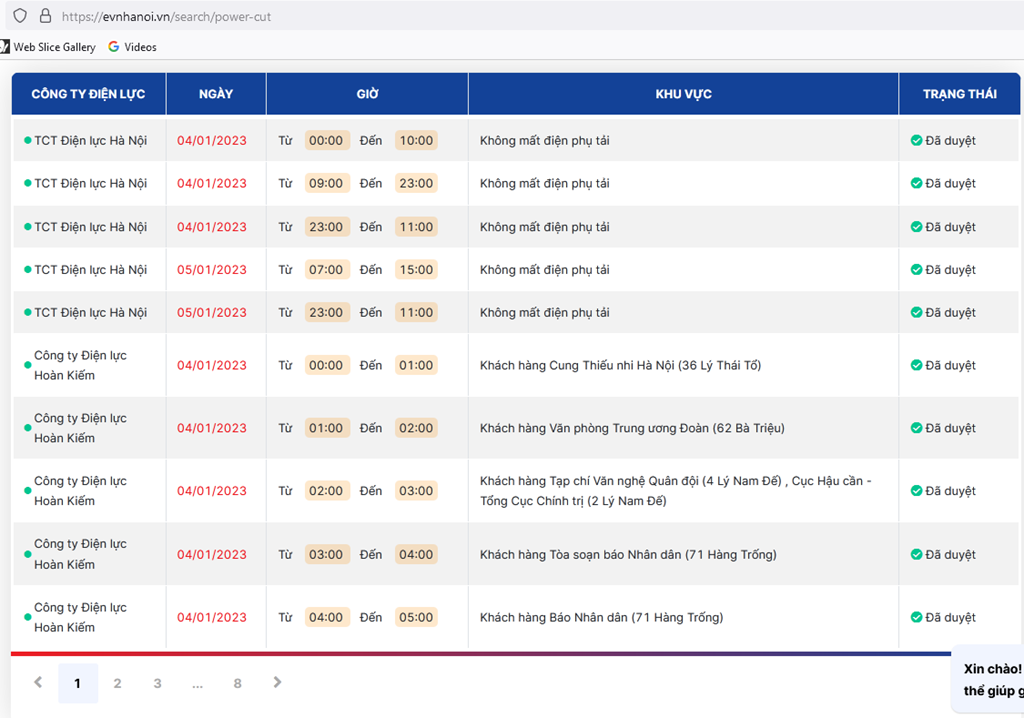
Task: Click the KHU VỰC column header
Action: [x=684, y=94]
